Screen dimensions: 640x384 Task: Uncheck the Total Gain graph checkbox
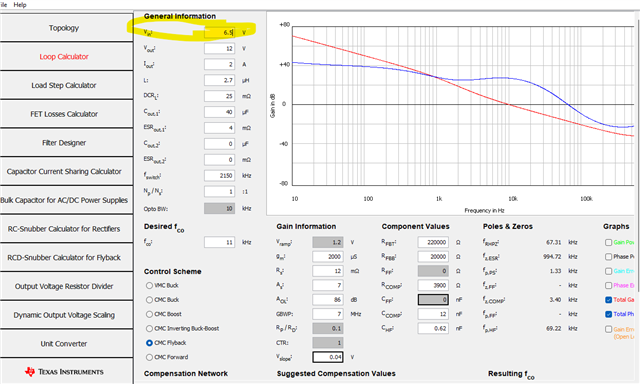pos(609,300)
